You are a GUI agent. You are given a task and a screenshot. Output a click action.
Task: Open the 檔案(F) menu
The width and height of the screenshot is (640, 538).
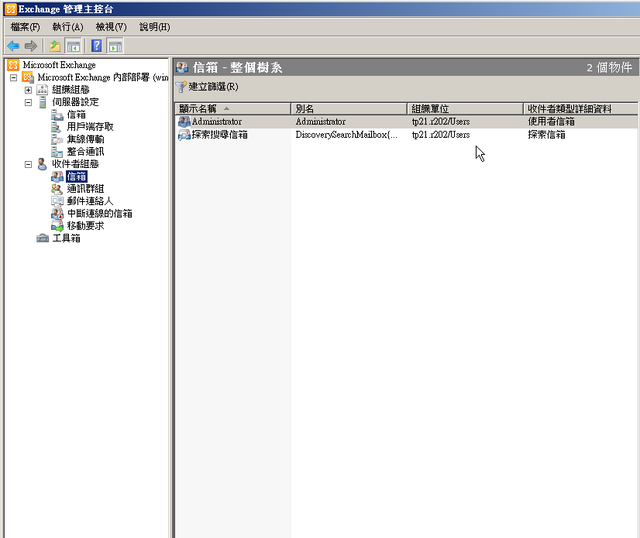25,27
